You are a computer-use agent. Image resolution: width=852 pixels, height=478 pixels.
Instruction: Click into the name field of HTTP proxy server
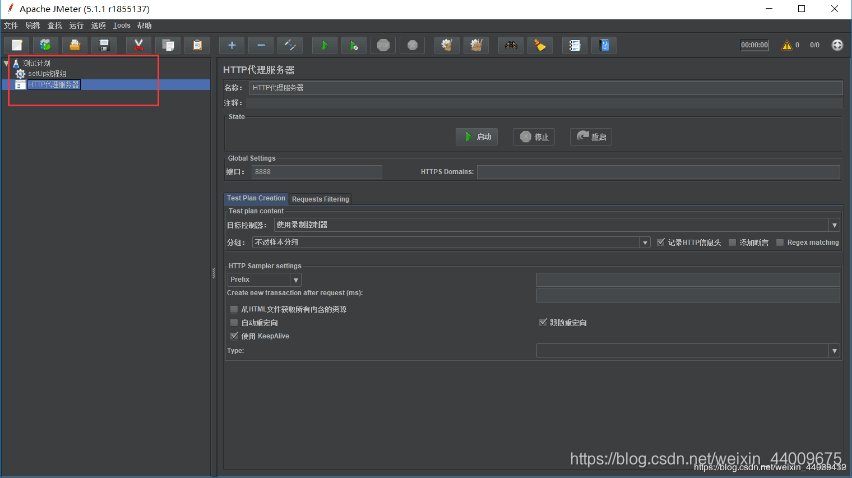[x=546, y=87]
